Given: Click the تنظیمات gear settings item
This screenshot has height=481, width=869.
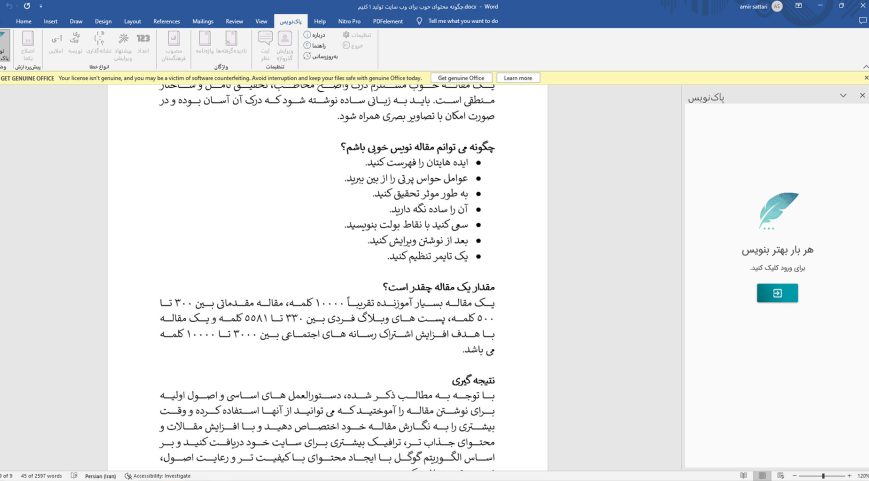Looking at the screenshot, I should click(356, 35).
